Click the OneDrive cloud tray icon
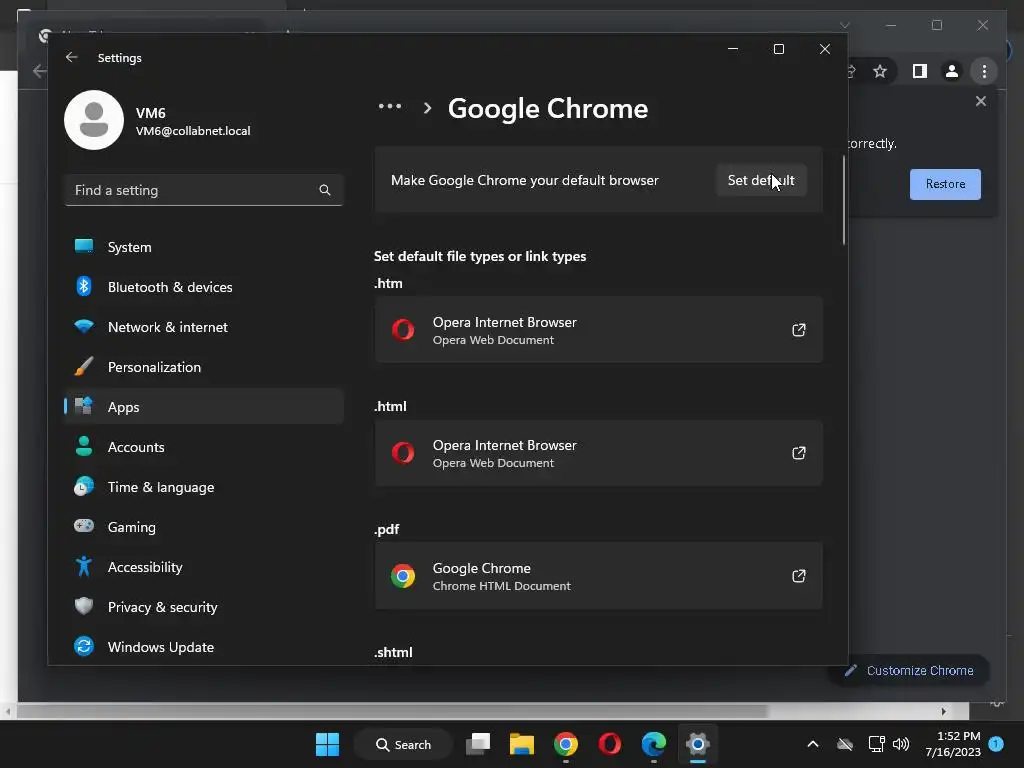This screenshot has height=768, width=1024. (845, 744)
